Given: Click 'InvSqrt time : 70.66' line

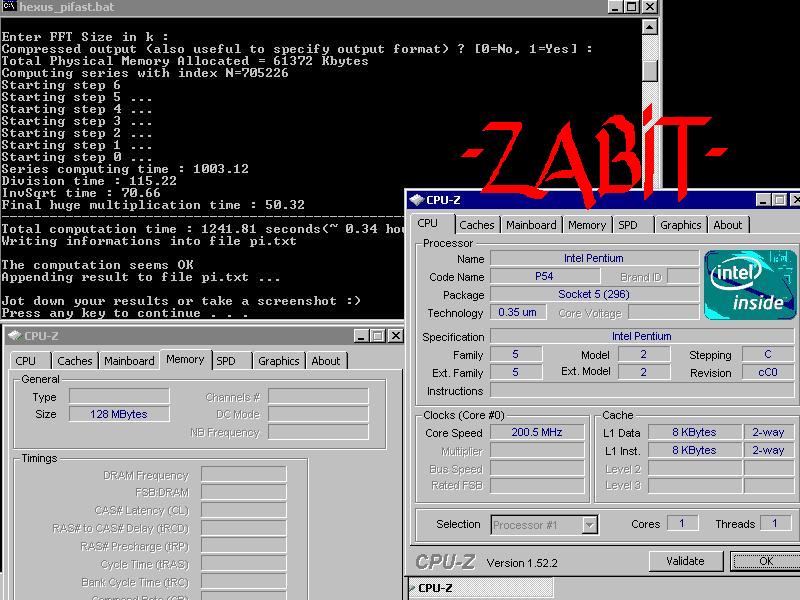Looking at the screenshot, I should [81, 193].
